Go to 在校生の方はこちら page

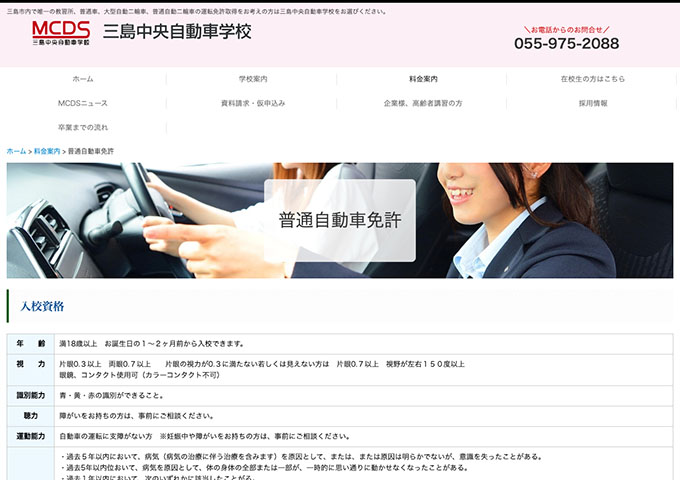pyautogui.click(x=593, y=79)
